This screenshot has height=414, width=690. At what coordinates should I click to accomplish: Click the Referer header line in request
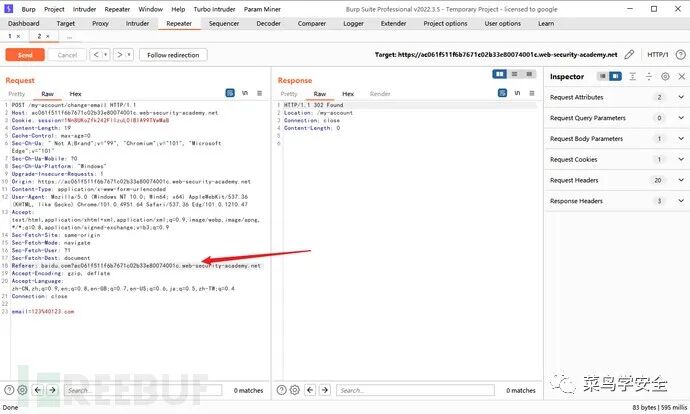pos(136,266)
